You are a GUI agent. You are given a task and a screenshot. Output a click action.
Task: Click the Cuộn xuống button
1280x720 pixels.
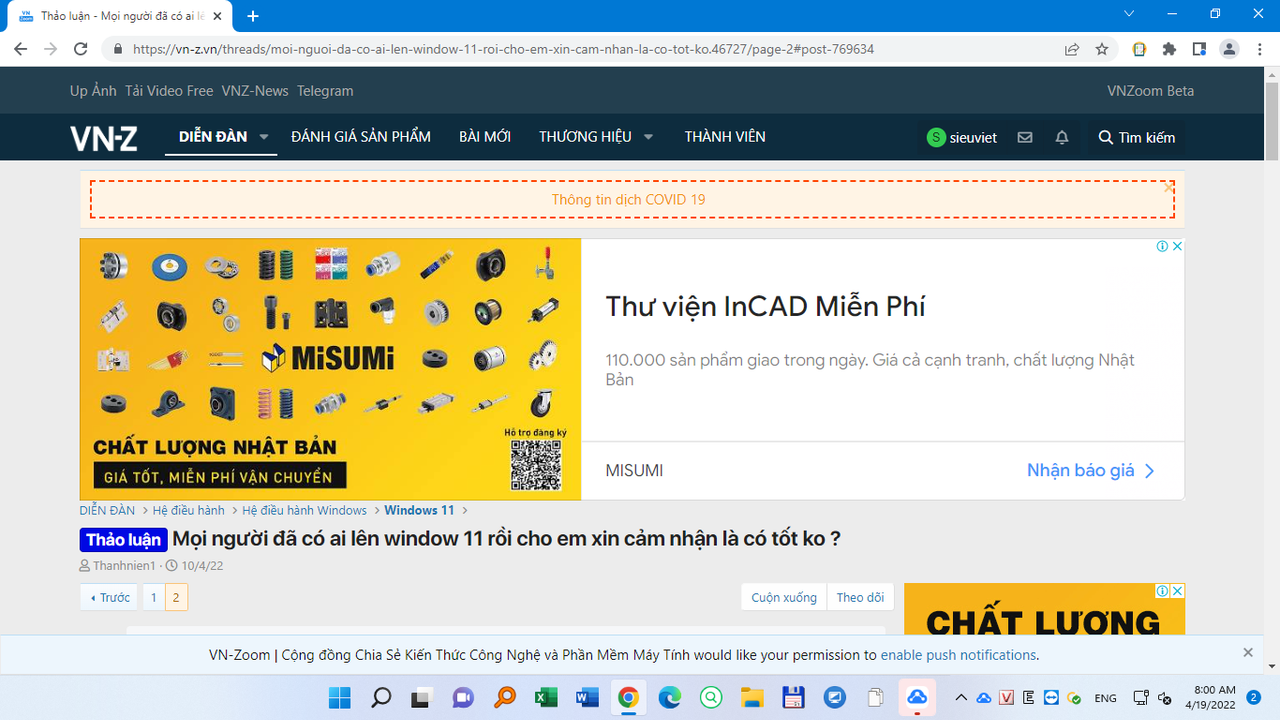click(784, 597)
